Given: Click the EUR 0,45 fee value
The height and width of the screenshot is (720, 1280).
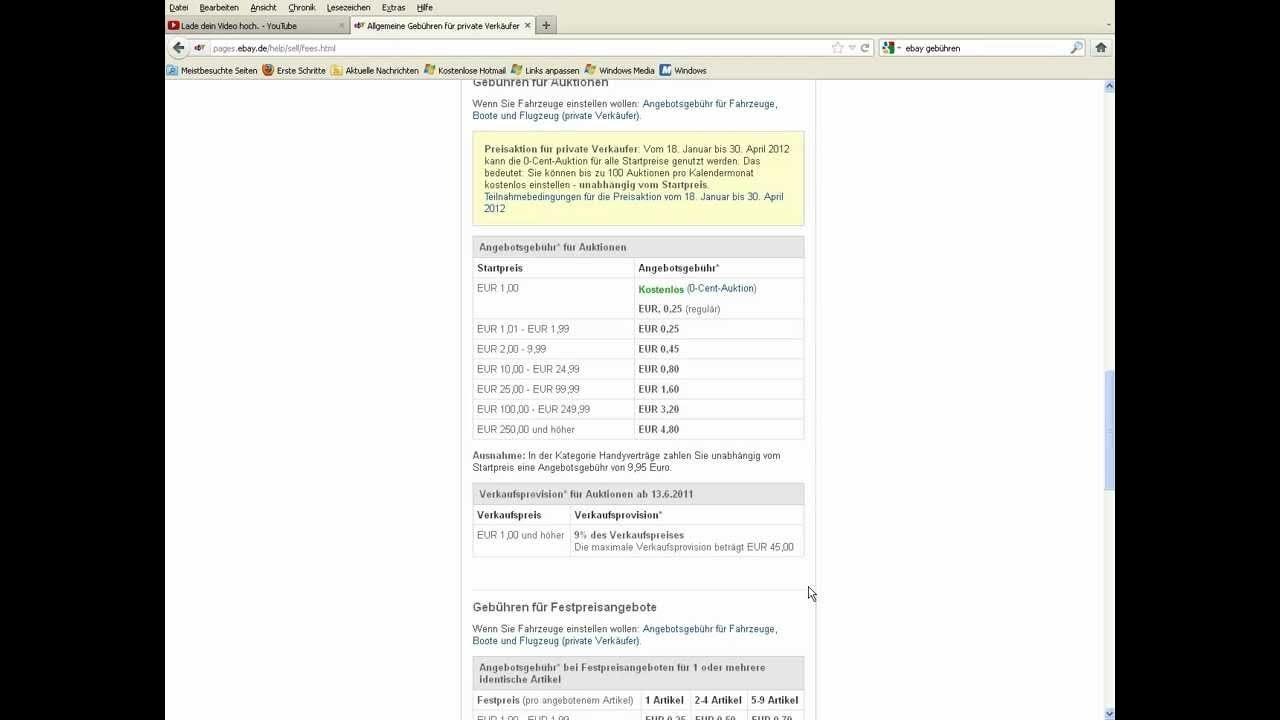Looking at the screenshot, I should click(x=658, y=349).
